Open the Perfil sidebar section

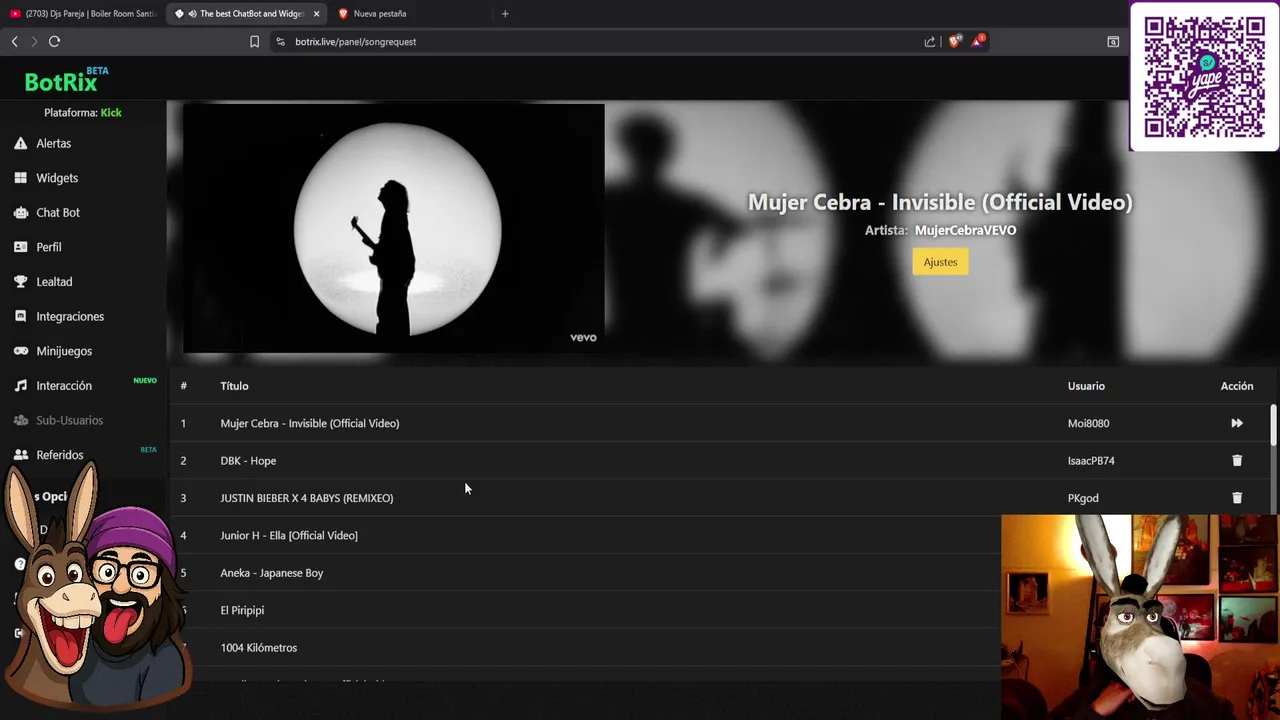pos(49,247)
